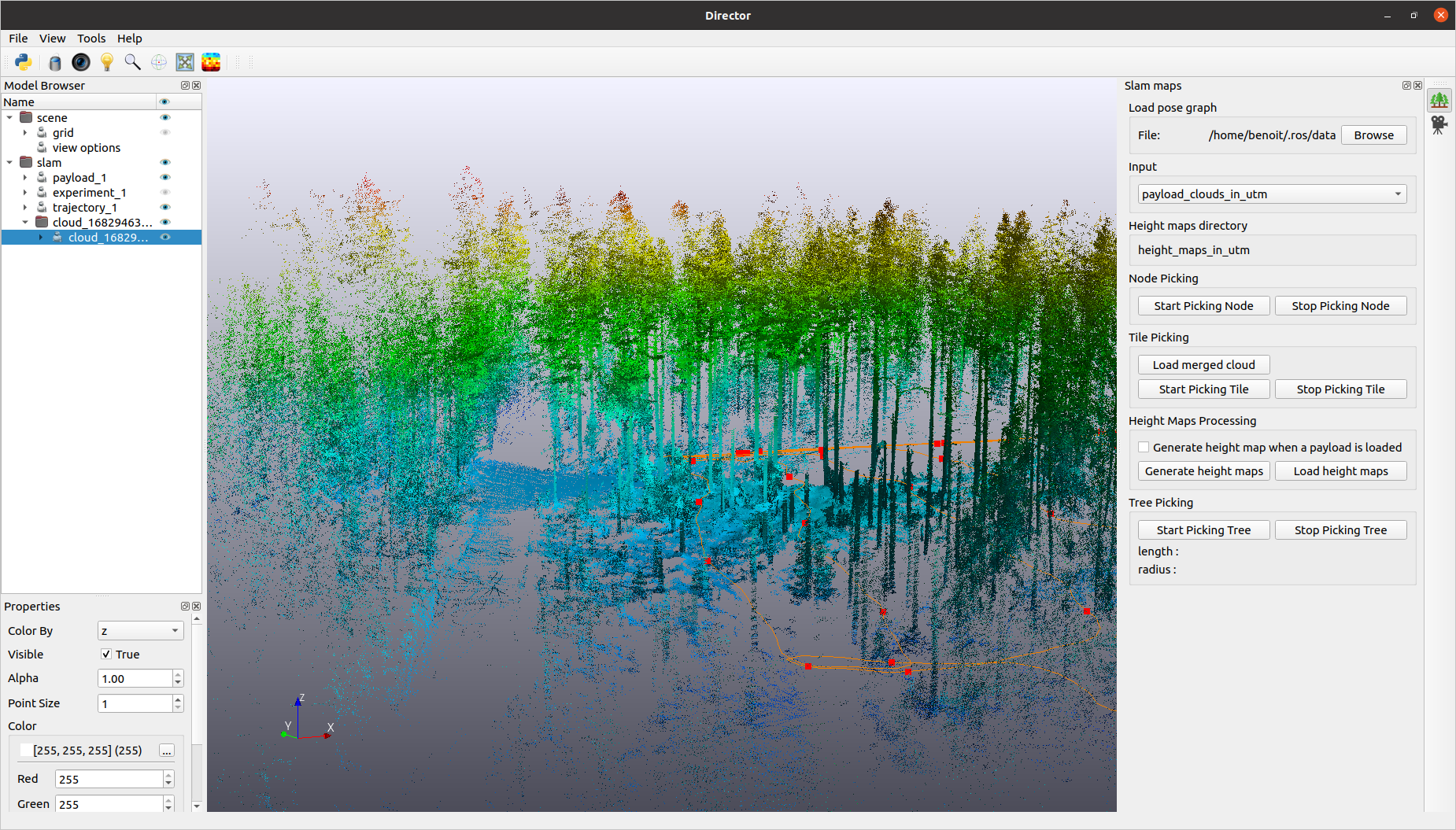Click the trajectory_1 object icon

point(42,207)
